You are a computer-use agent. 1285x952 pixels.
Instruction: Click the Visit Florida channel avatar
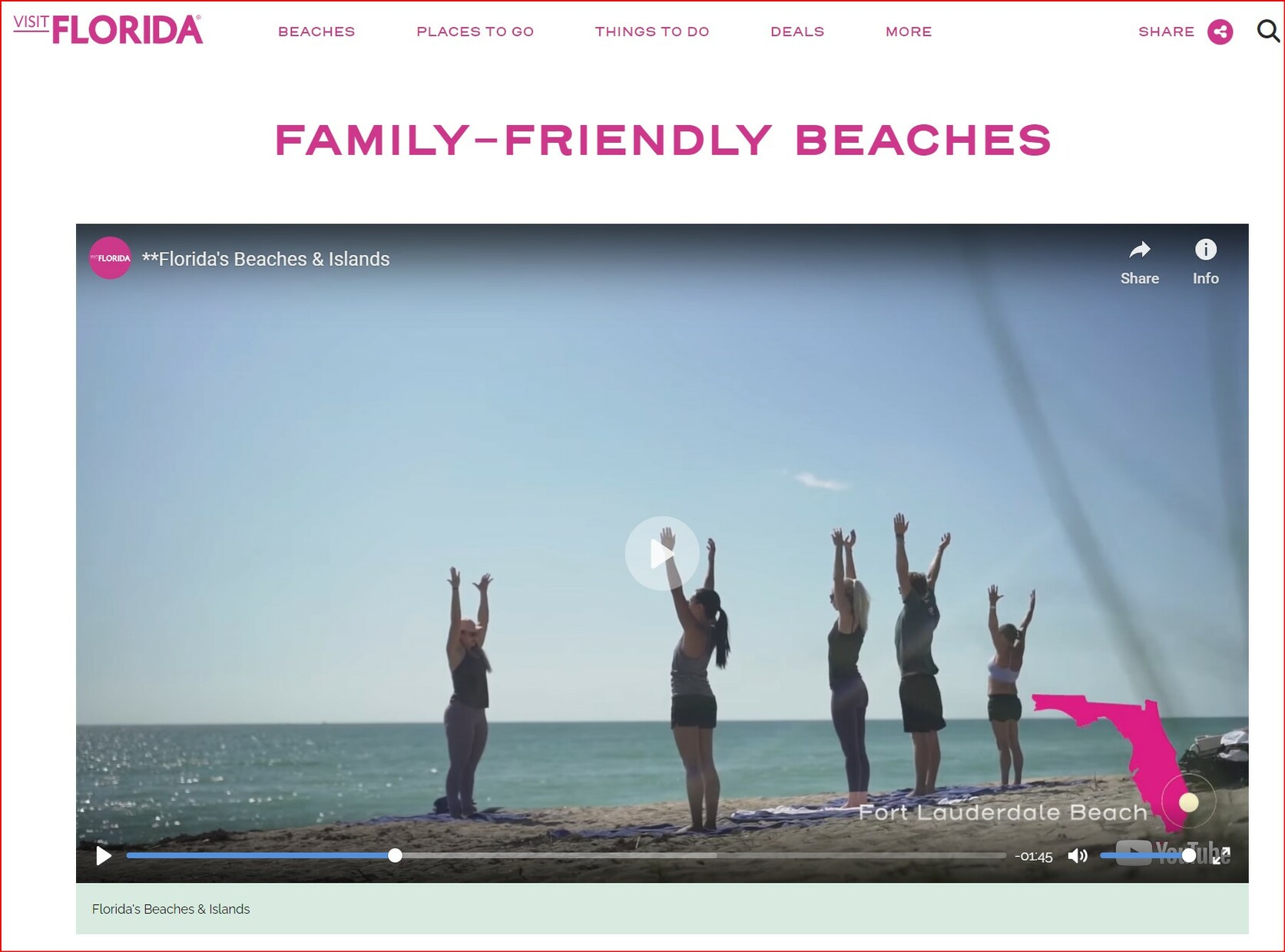(x=111, y=258)
